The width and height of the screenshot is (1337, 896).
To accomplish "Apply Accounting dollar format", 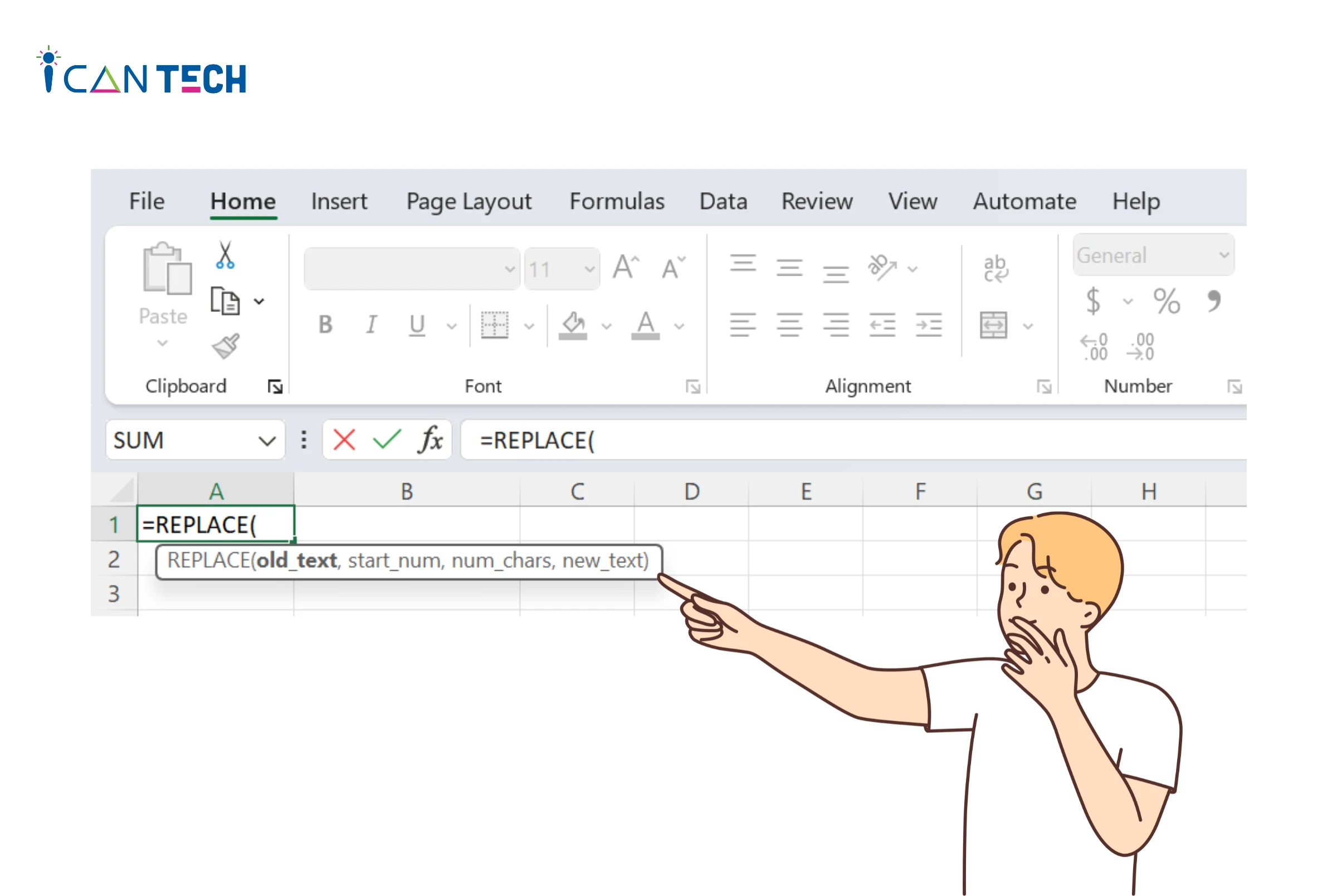I will click(x=1093, y=301).
